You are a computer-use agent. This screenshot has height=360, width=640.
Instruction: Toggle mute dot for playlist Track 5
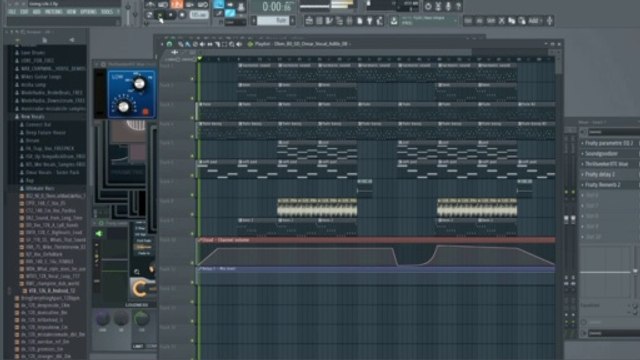[x=192, y=156]
